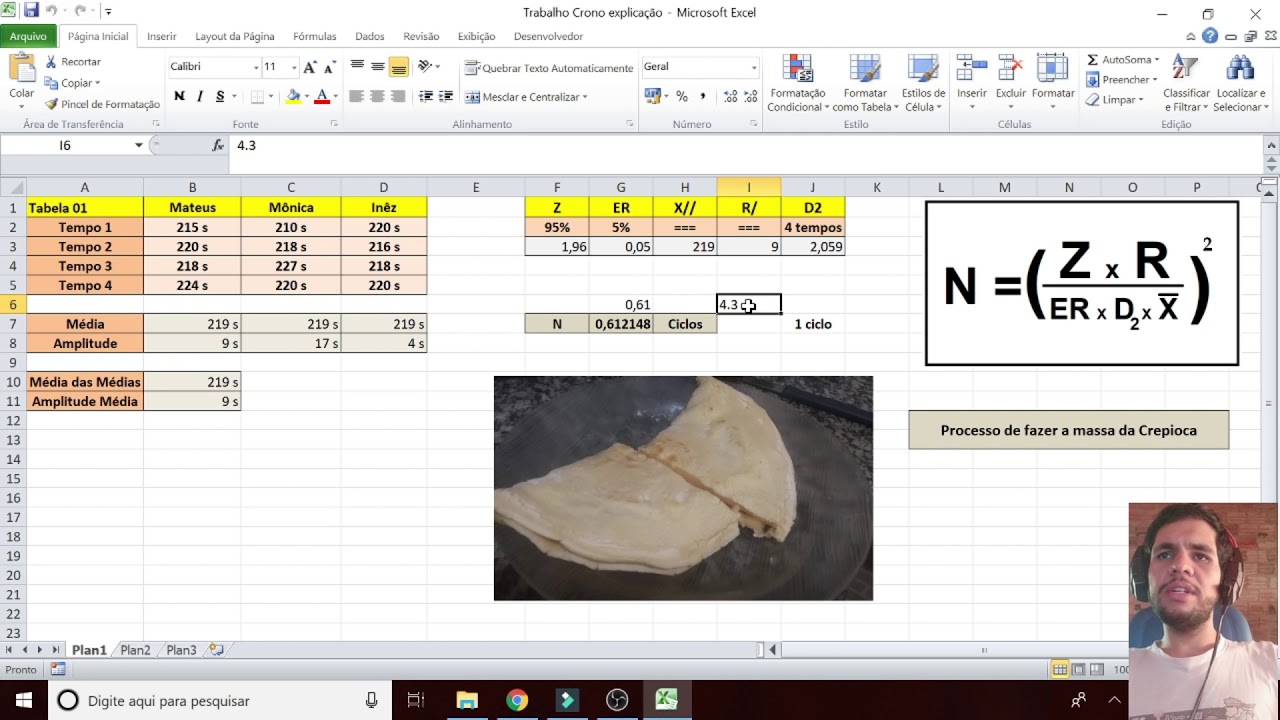Open File Explorer from the taskbar
This screenshot has width=1280, height=720.
coord(467,700)
